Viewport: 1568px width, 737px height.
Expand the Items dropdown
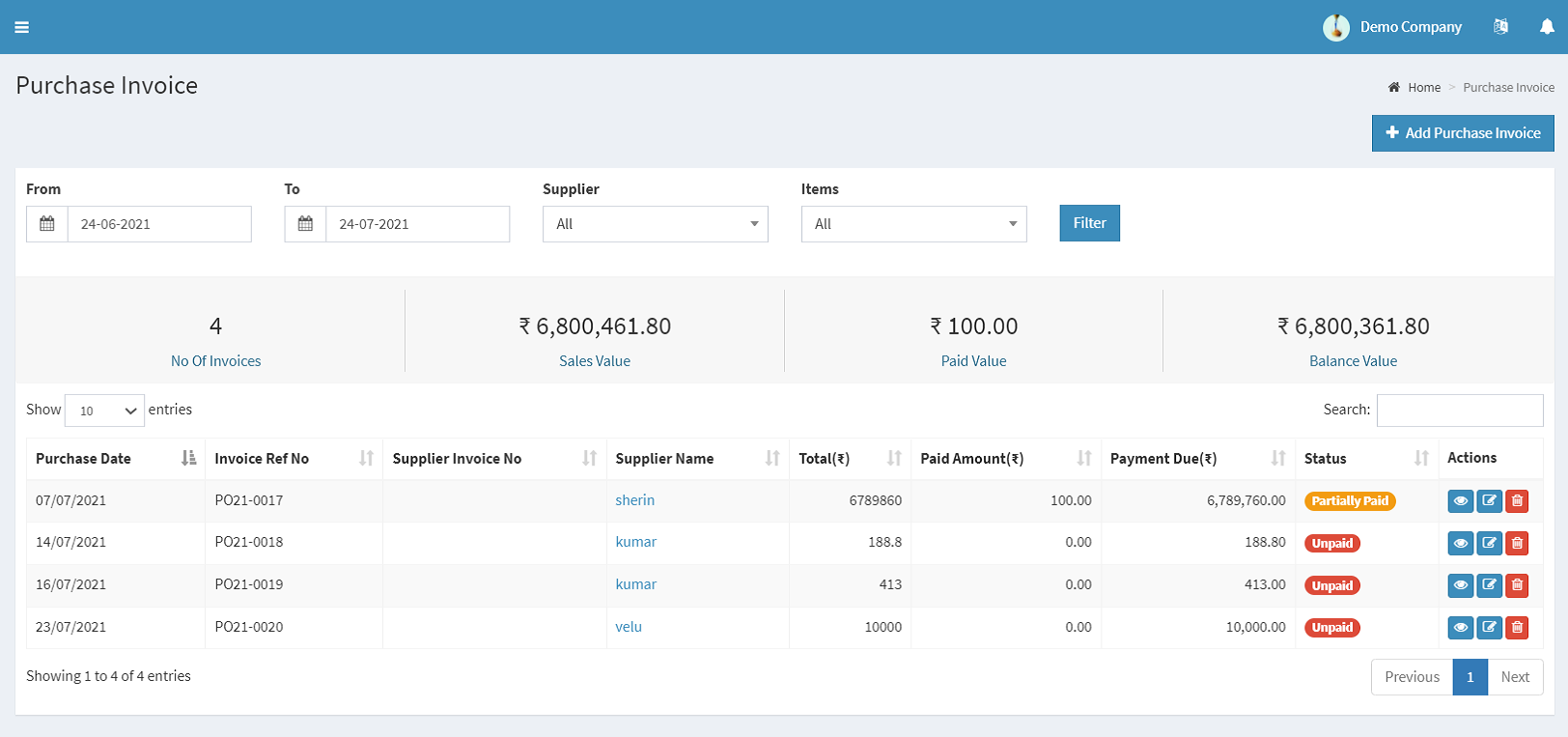tap(913, 224)
